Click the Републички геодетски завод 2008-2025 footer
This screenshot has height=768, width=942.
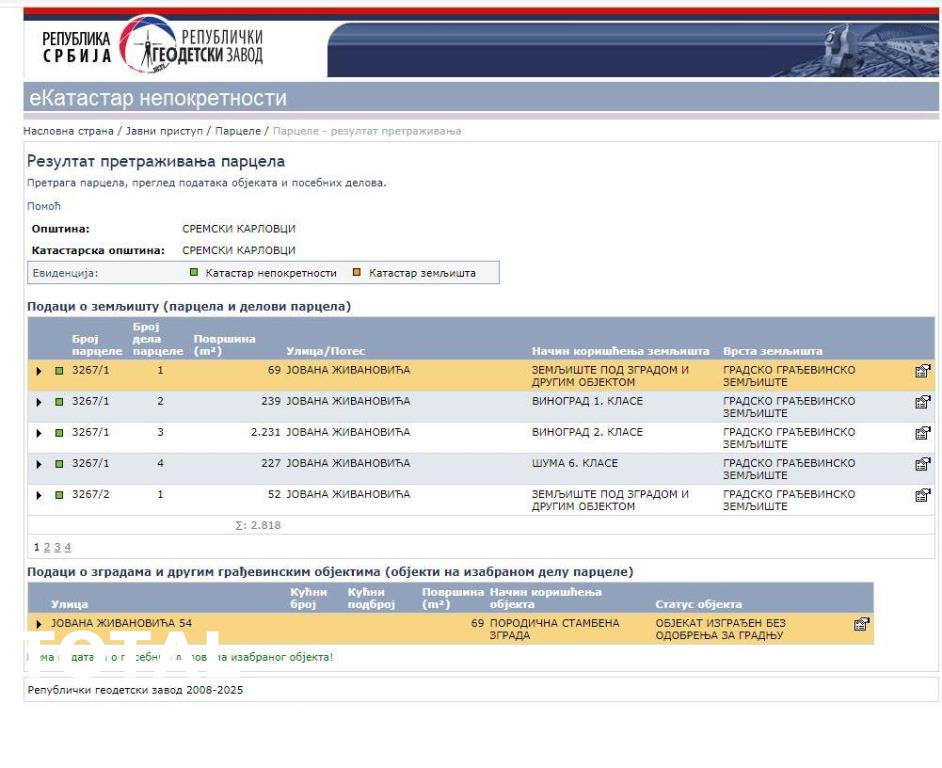[135, 690]
